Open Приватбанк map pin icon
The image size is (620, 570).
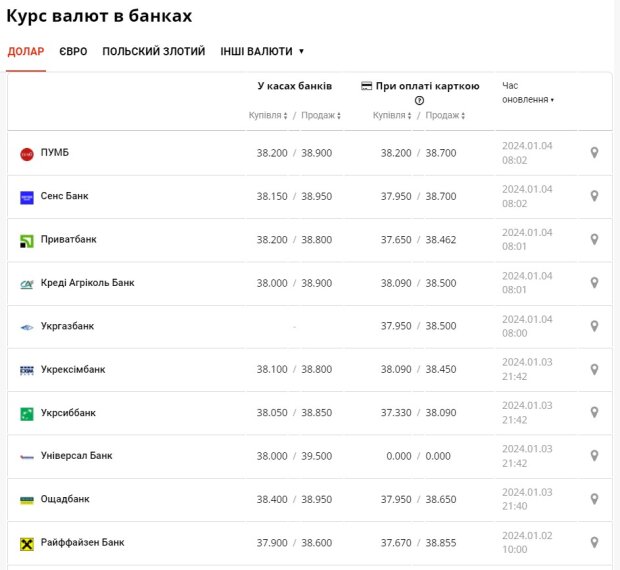click(594, 239)
